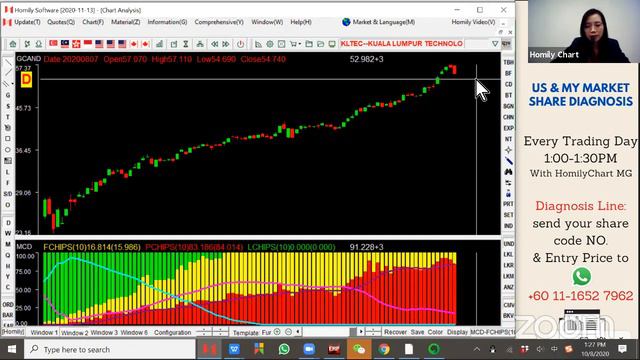640x360 pixels.
Task: Switch to quarterly period with Q button
Action: point(8,255)
